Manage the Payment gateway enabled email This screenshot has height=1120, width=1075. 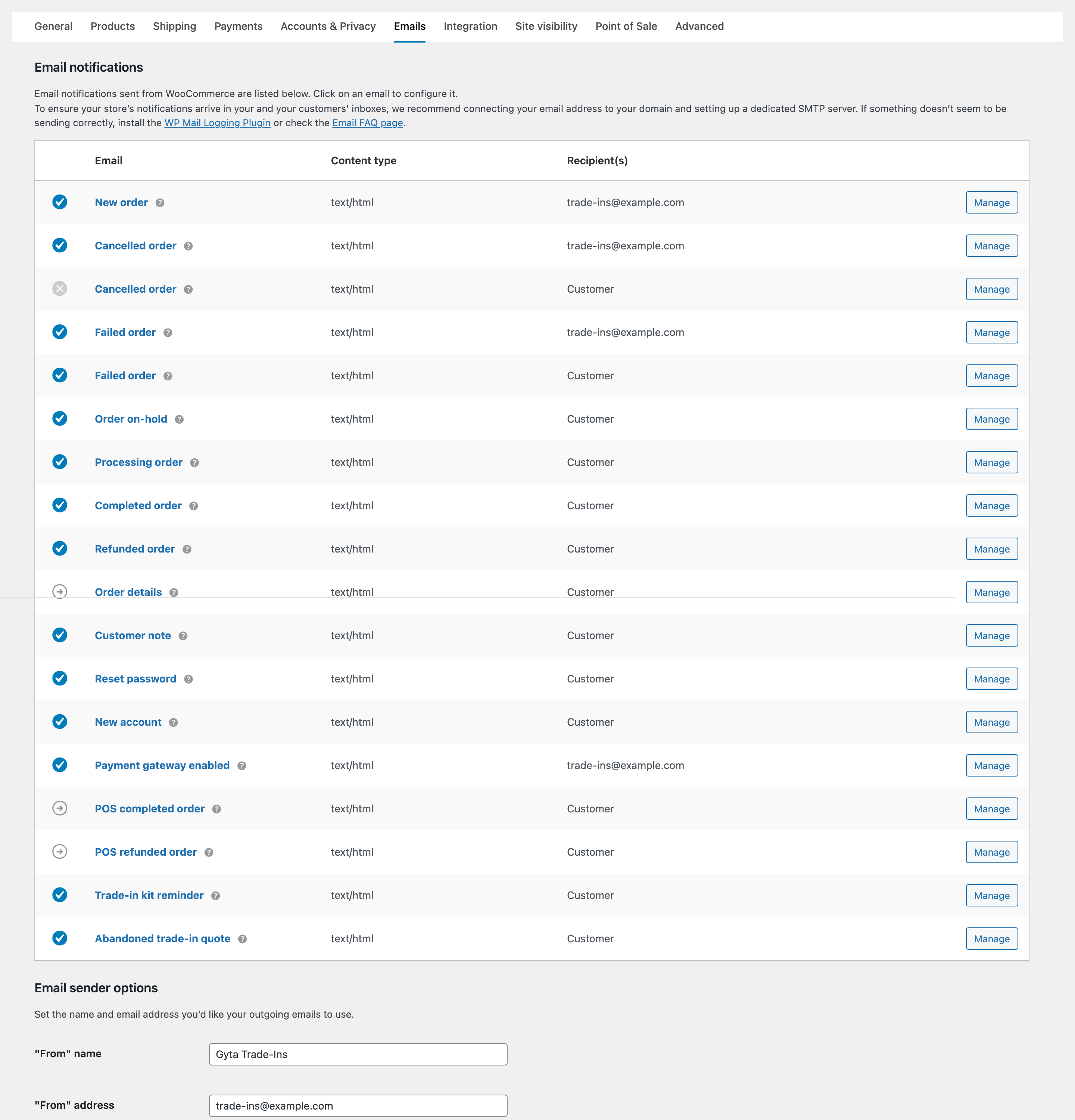click(x=992, y=766)
